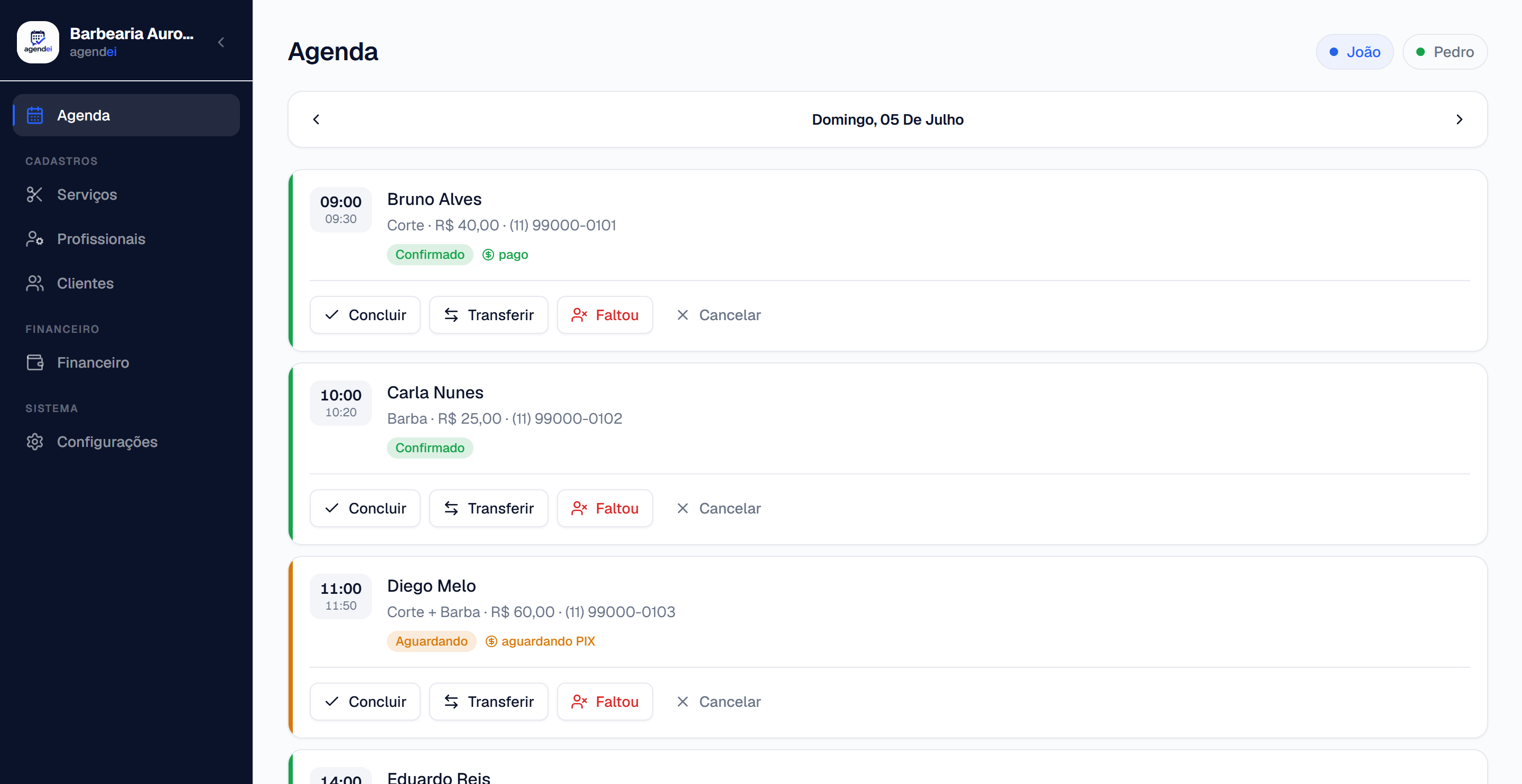Click no-show person icon in Bruno's card
The height and width of the screenshot is (784, 1522).
click(579, 315)
